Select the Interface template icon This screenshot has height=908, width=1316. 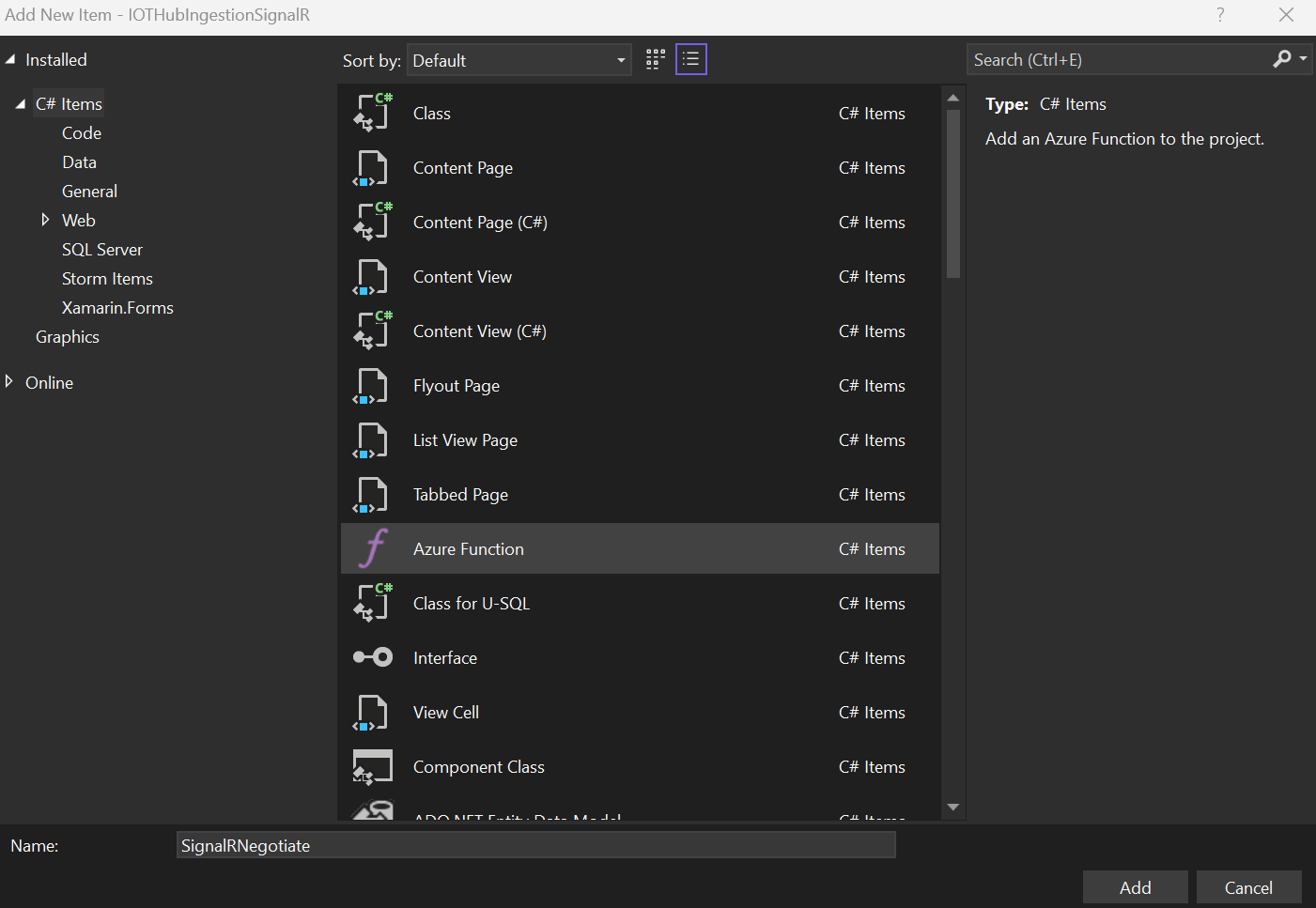click(373, 657)
